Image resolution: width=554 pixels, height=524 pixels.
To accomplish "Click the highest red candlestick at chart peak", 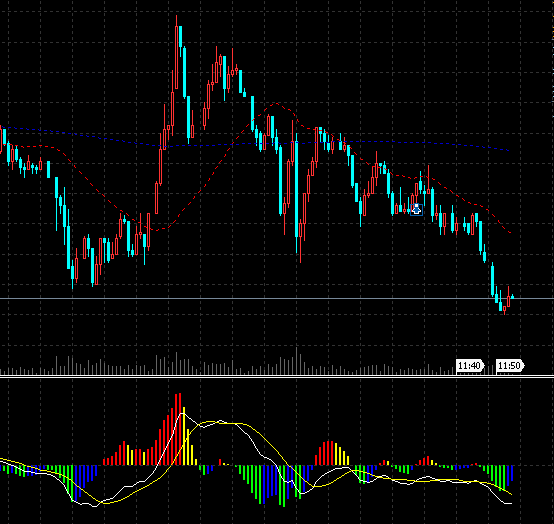I will (x=176, y=52).
